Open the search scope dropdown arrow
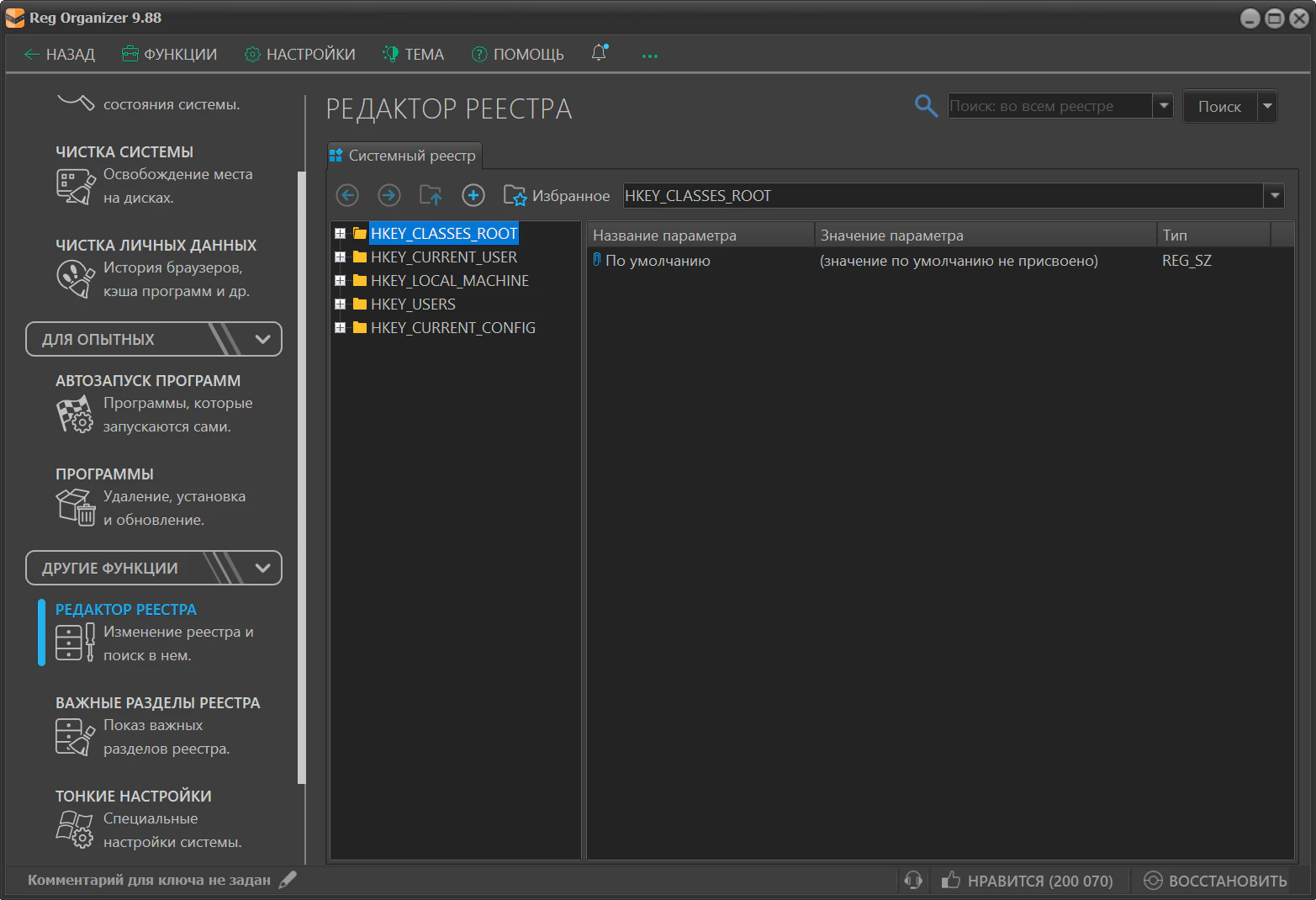This screenshot has width=1316, height=900. 1164,106
